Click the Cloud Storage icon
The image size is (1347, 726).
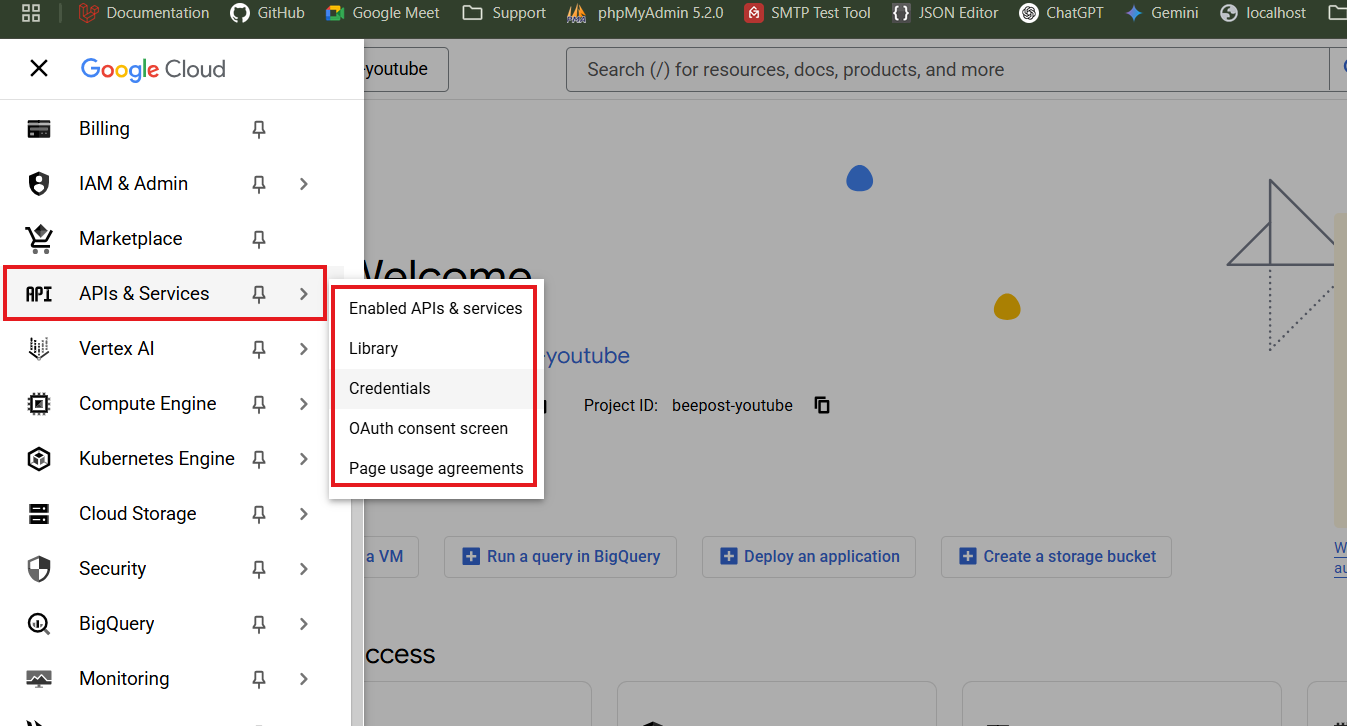(39, 514)
